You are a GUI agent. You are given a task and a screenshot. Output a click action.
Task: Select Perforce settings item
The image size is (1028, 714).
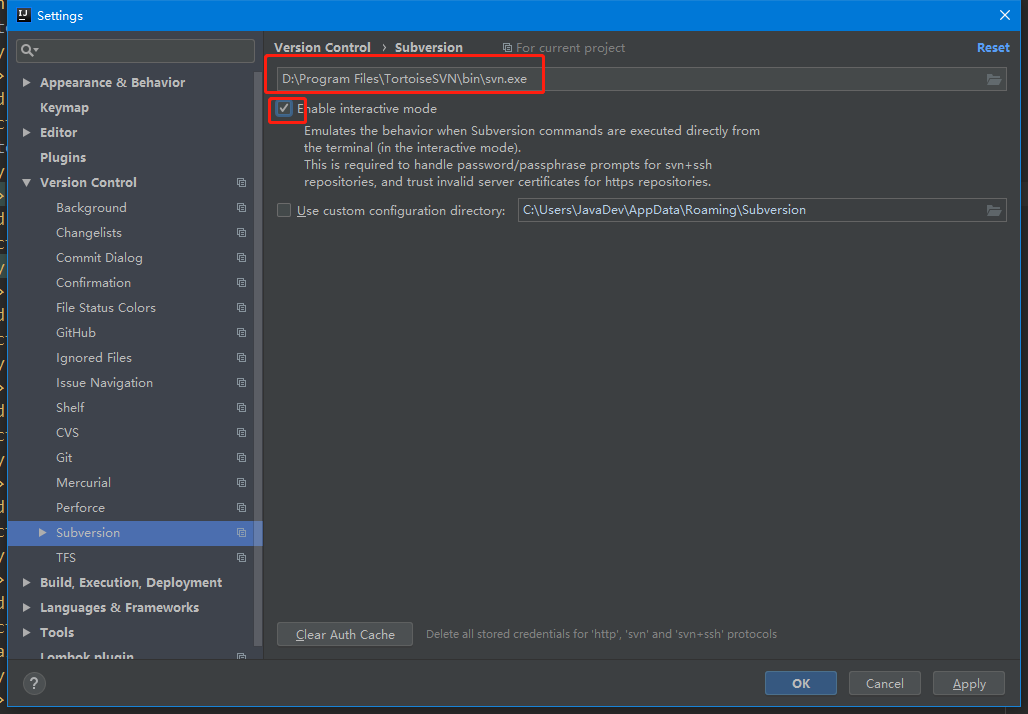[80, 507]
